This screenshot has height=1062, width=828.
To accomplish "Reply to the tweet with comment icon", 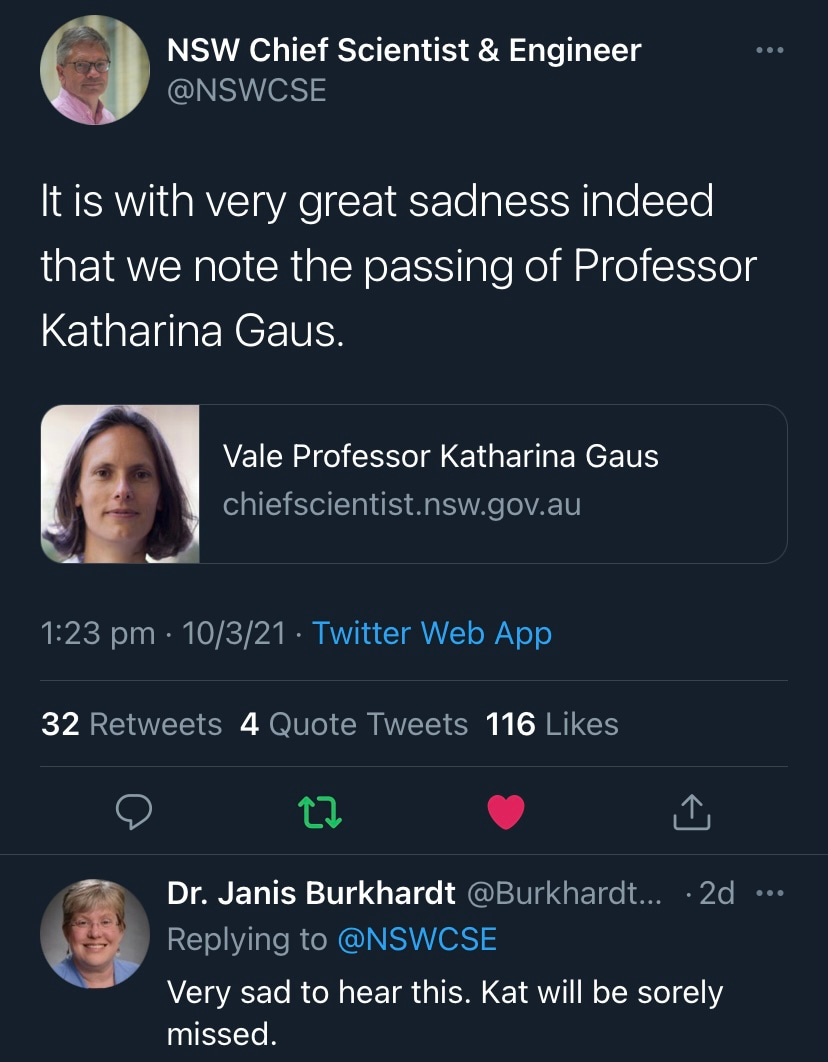I will [x=133, y=814].
